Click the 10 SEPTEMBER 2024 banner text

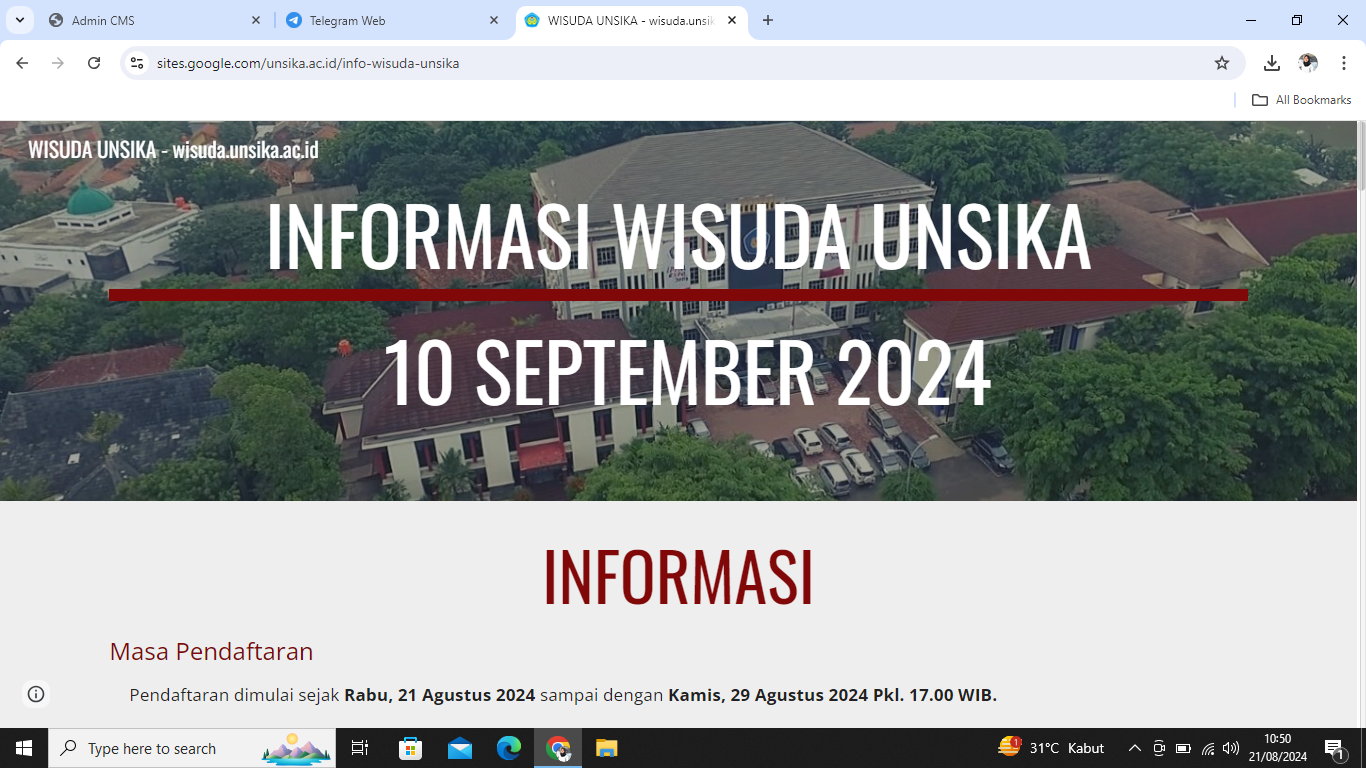(686, 373)
